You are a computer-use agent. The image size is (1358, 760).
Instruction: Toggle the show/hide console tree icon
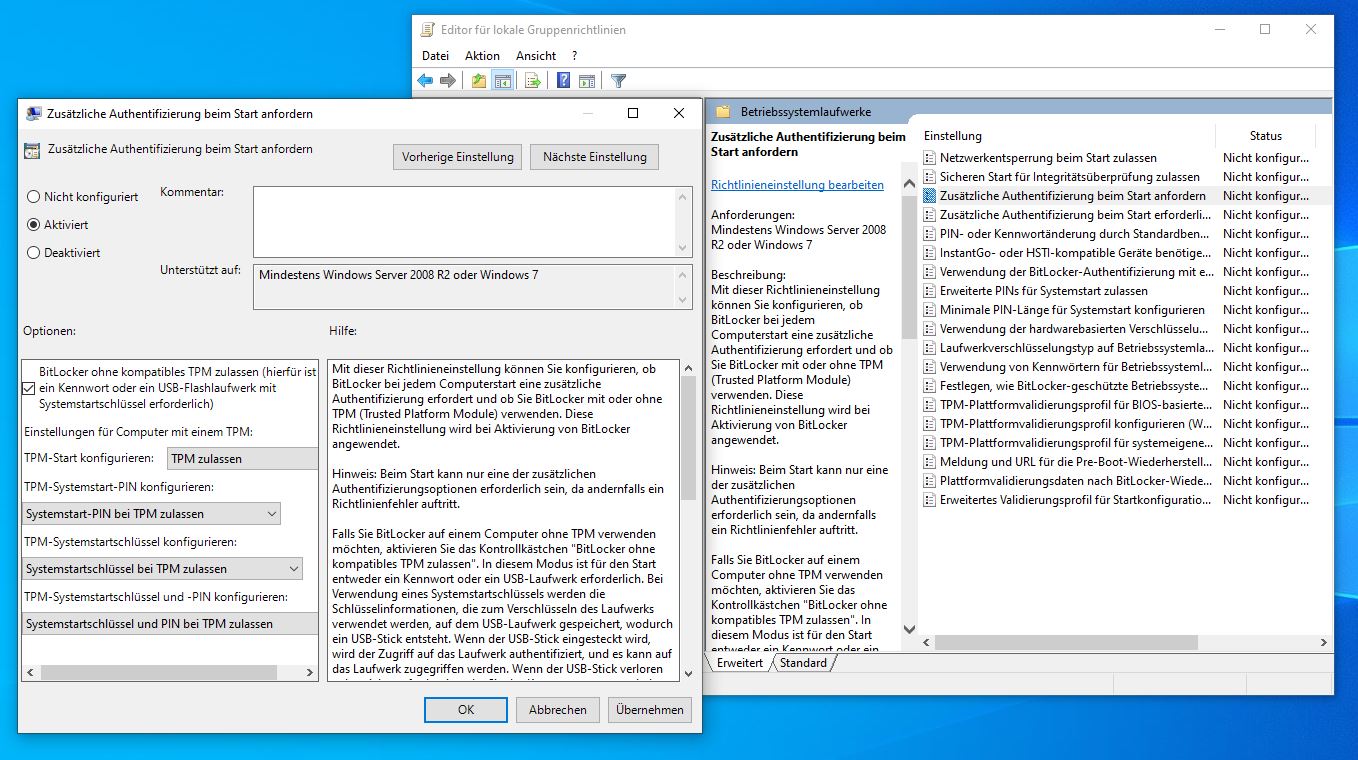point(502,81)
